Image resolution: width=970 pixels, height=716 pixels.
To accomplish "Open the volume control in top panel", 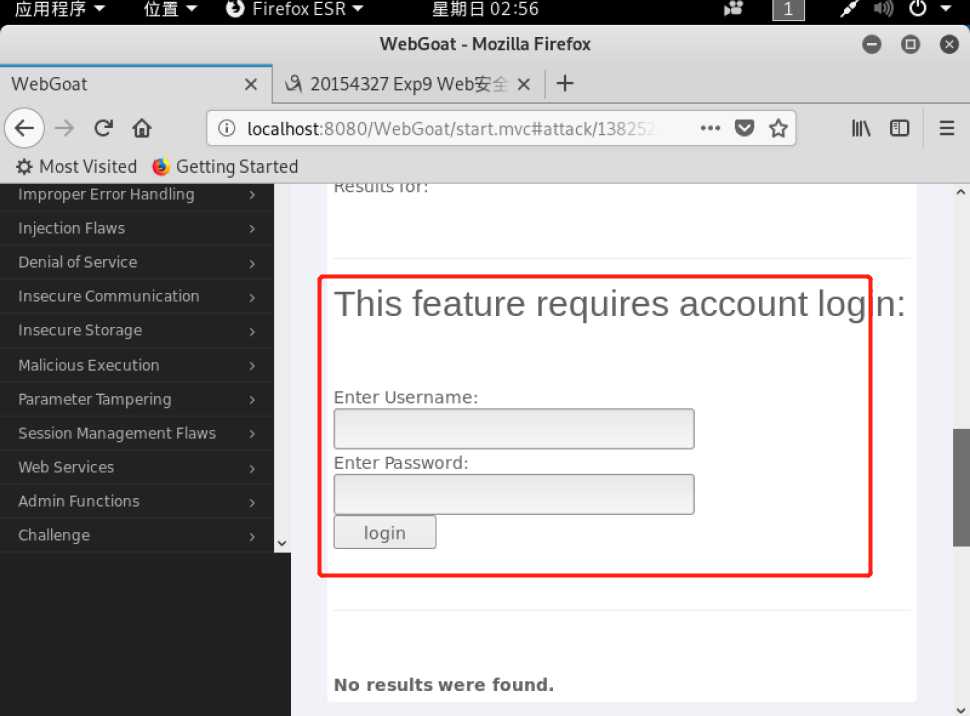I will point(883,9).
